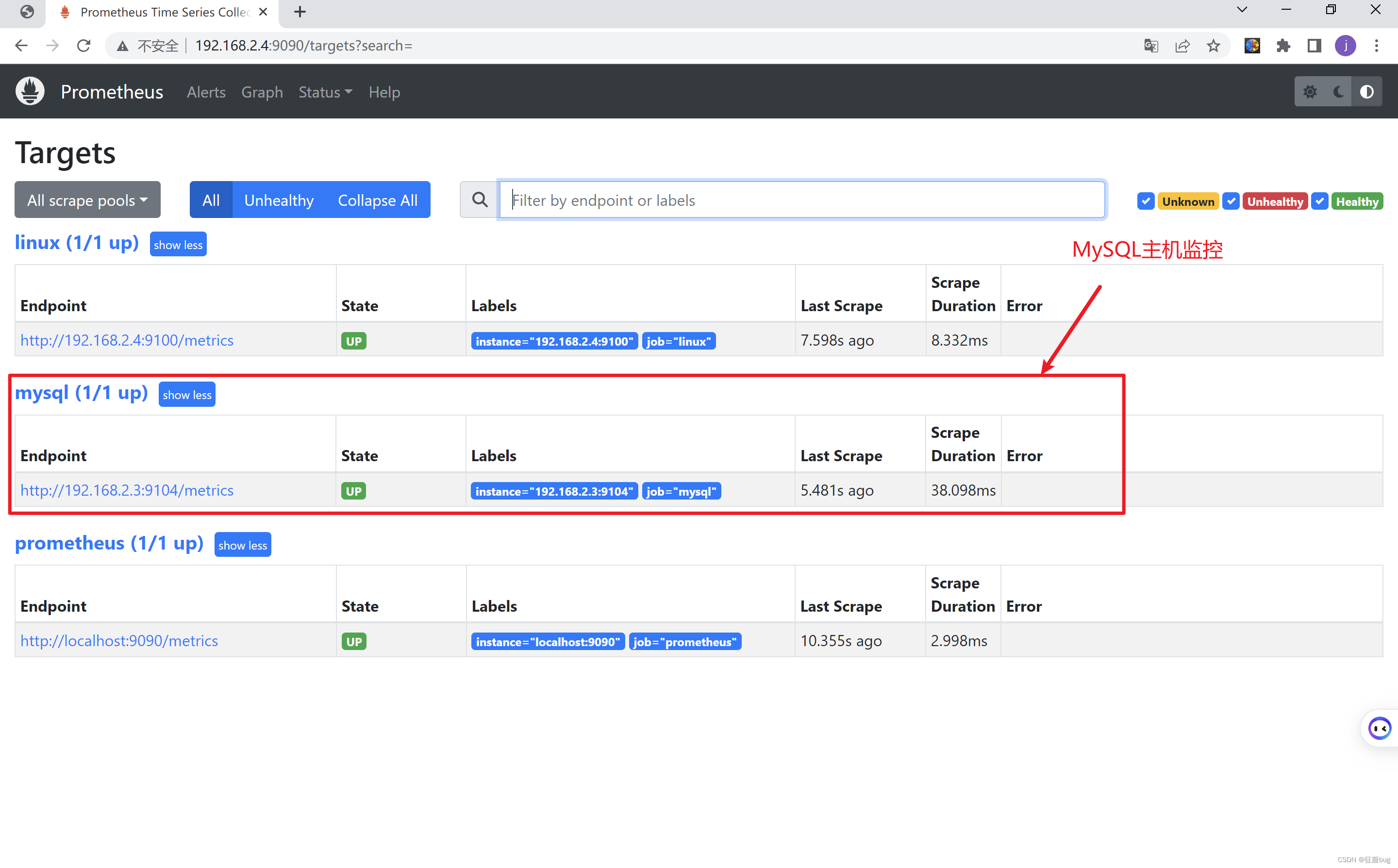Image resolution: width=1398 pixels, height=868 pixels.
Task: Open http://192.168.2.4:9100/metrics endpoint
Action: click(127, 340)
